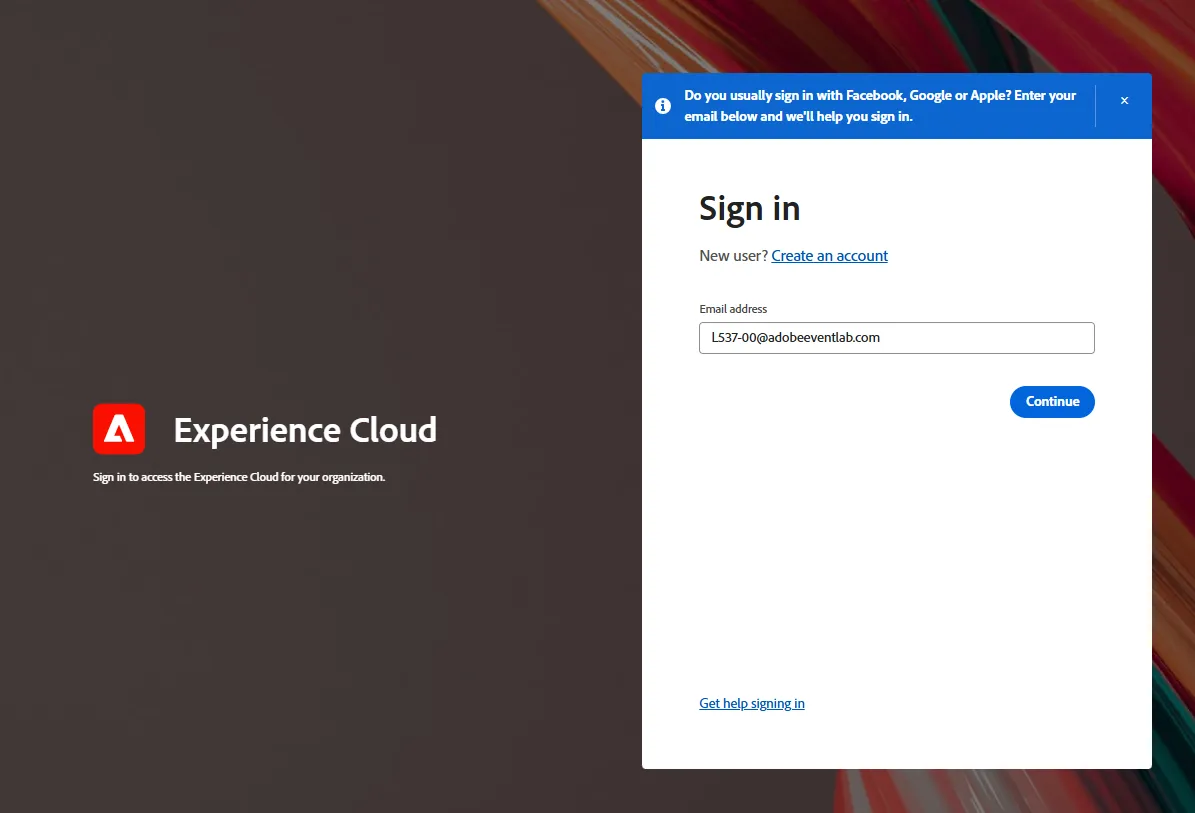Screen dimensions: 1195x813
Task: Click the Continue button
Action: pyautogui.click(x=1052, y=402)
